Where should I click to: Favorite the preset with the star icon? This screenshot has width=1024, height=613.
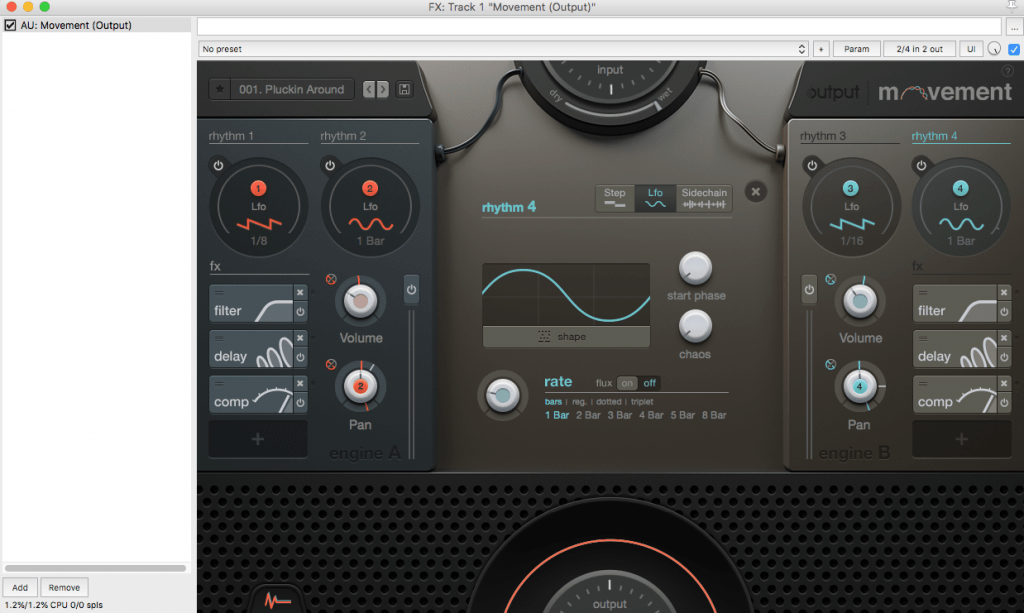[x=220, y=89]
